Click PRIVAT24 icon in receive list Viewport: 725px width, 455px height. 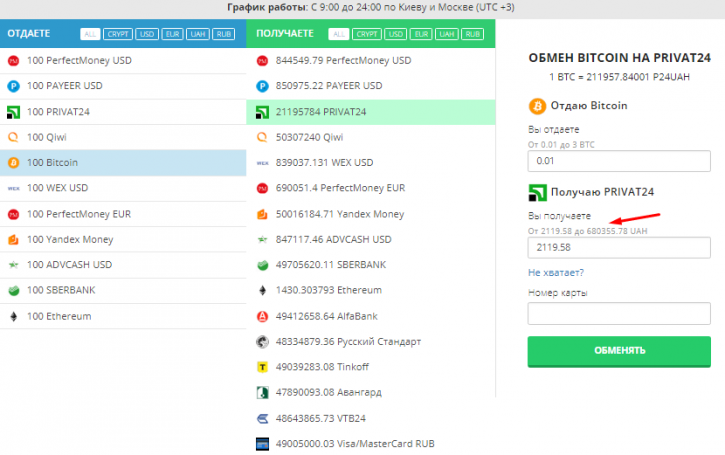[x=262, y=112]
